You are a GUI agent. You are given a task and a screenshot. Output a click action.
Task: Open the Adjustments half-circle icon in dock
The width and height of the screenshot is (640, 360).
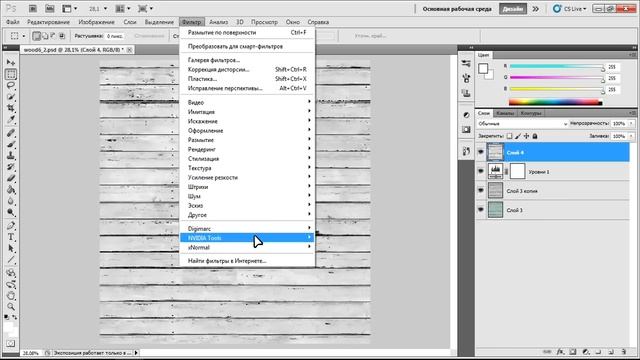(x=466, y=115)
